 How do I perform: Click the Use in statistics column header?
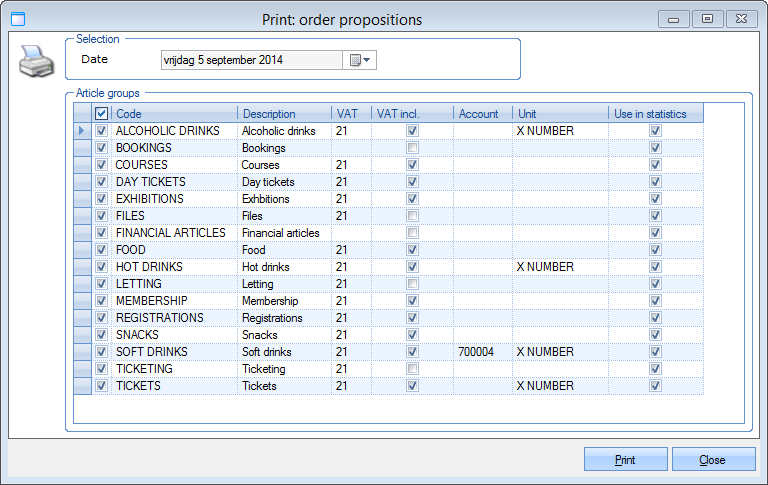click(x=655, y=114)
